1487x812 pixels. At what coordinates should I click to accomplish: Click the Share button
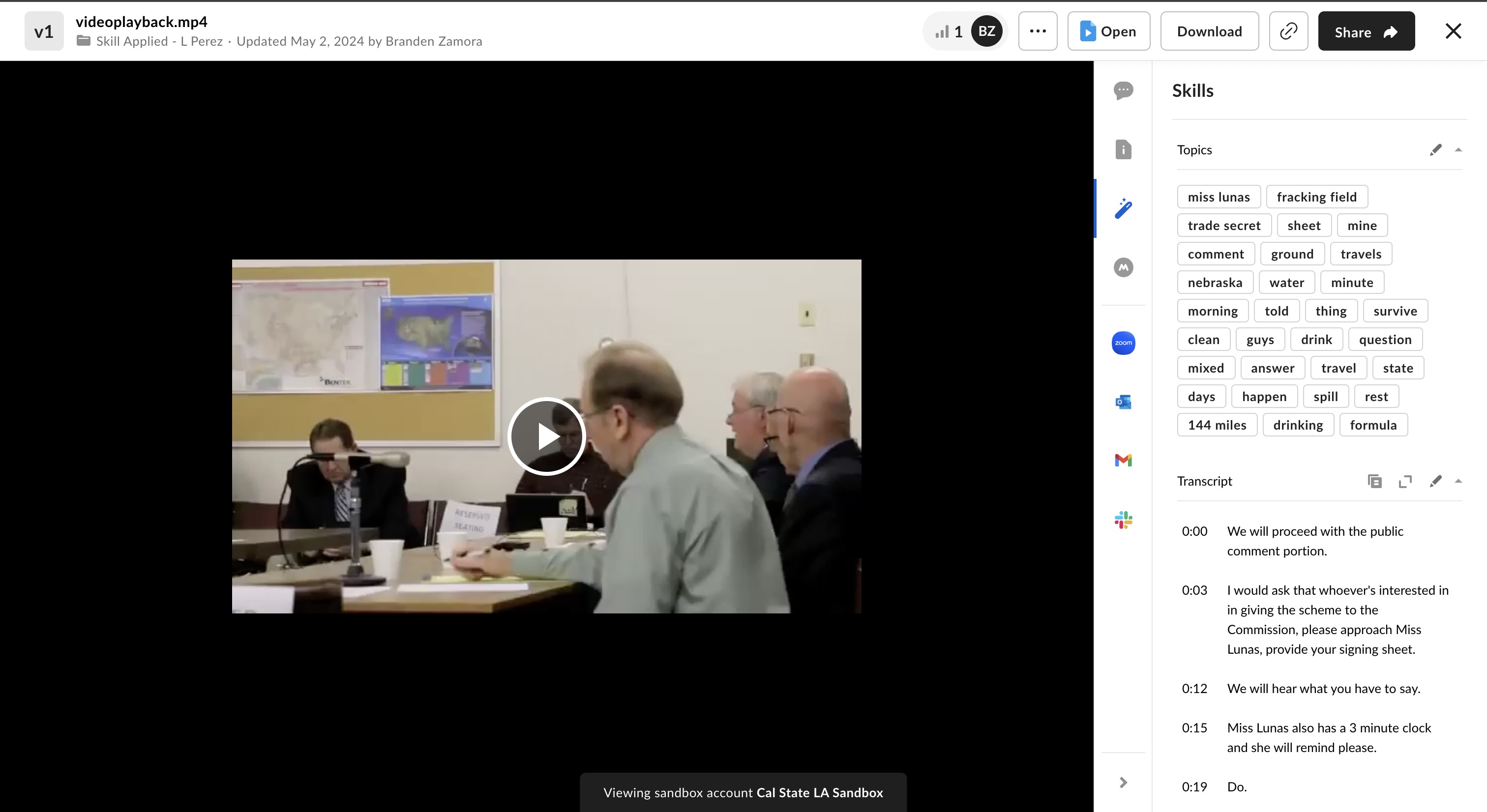(1366, 31)
